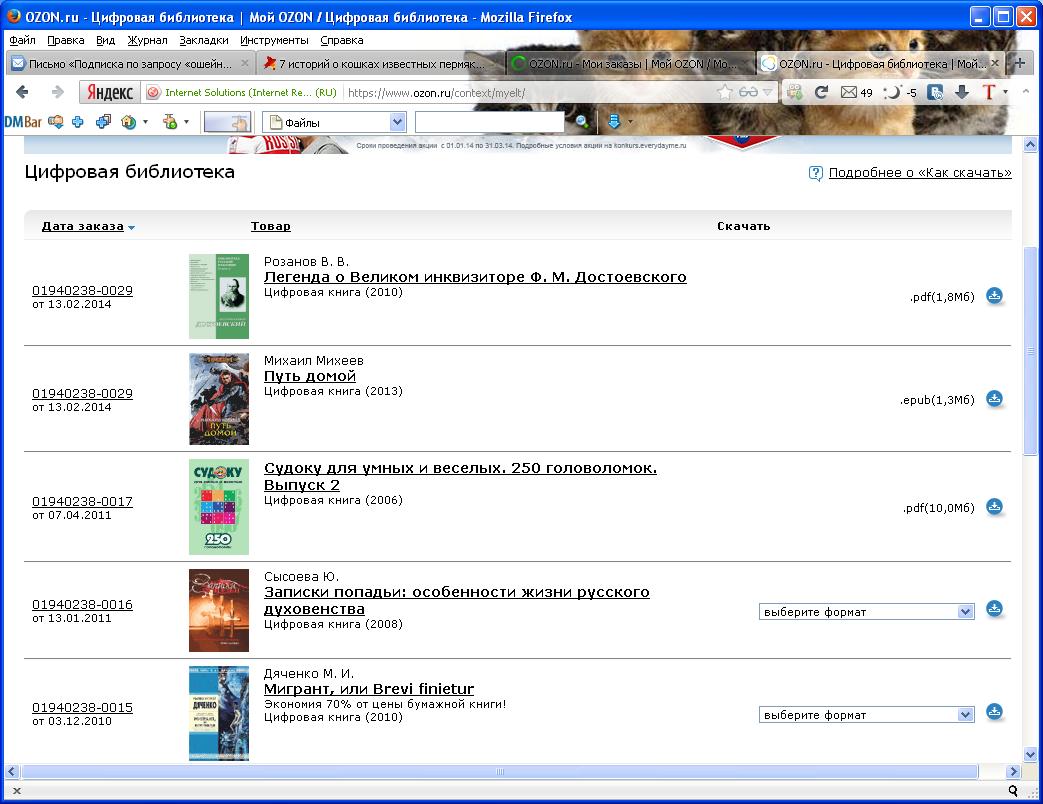Viewport: 1043px width, 804px height.
Task: Open the Файл menu
Action: point(23,40)
